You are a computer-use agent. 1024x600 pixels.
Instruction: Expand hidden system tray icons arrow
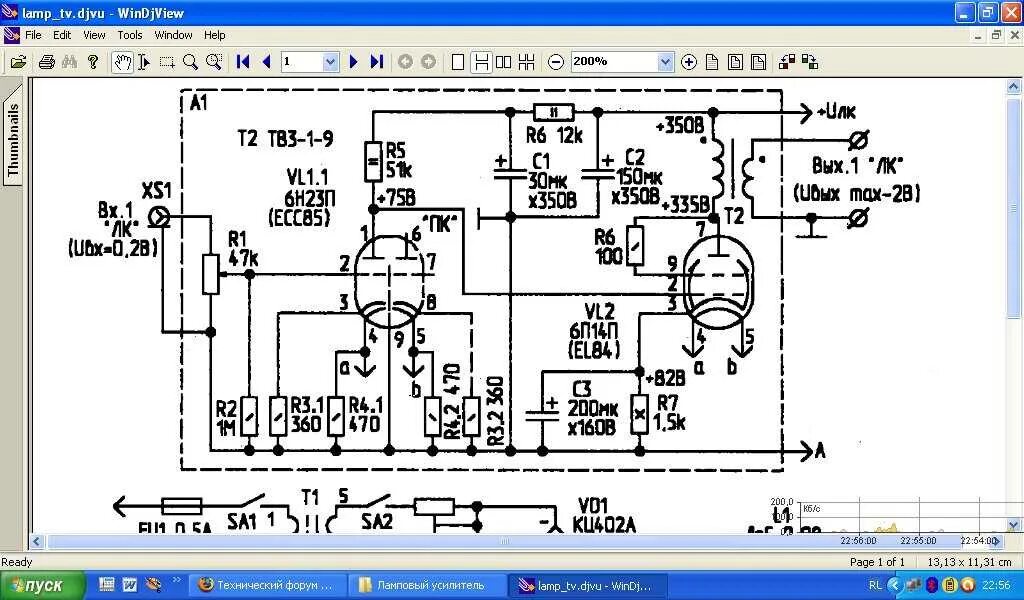895,586
